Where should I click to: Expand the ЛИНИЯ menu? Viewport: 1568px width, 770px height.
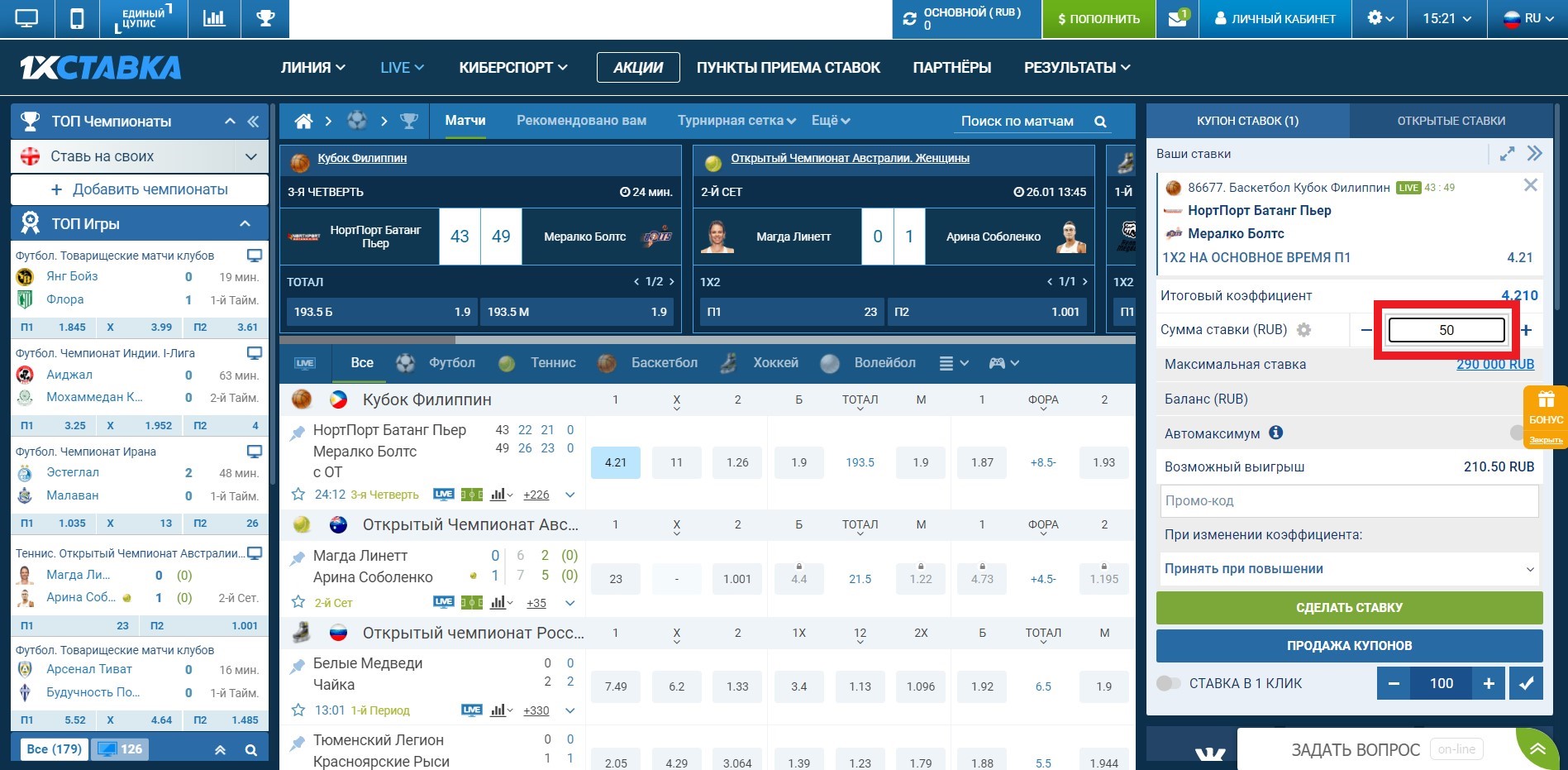coord(313,68)
